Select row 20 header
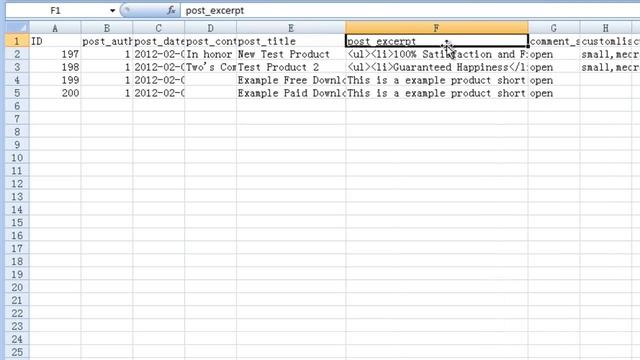This screenshot has width=640, height=360. tap(17, 287)
